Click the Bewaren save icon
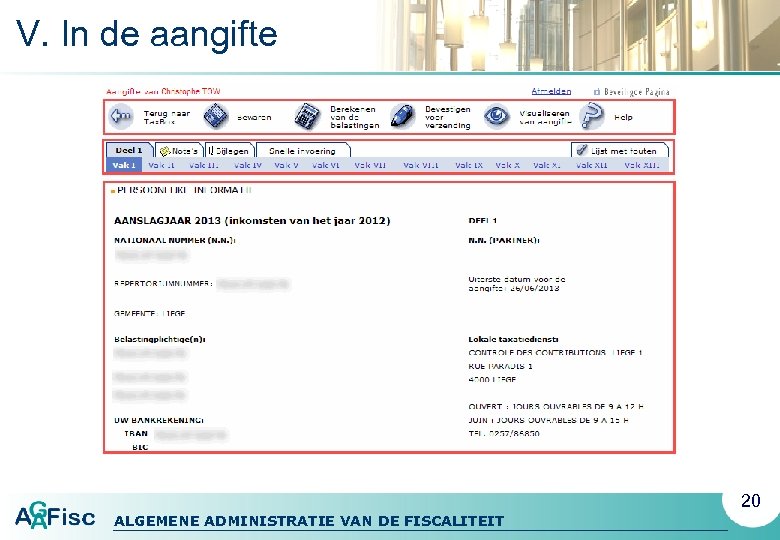This screenshot has width=780, height=540. click(216, 117)
